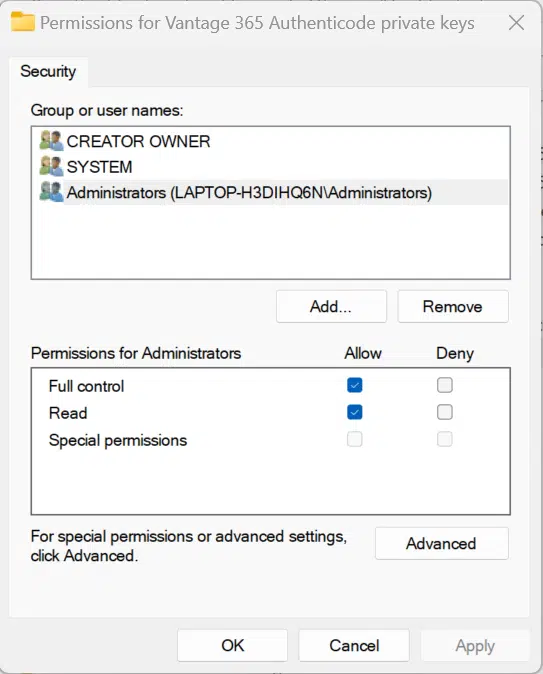The width and height of the screenshot is (543, 674).
Task: Click the Full control permission label
Action: click(x=86, y=386)
